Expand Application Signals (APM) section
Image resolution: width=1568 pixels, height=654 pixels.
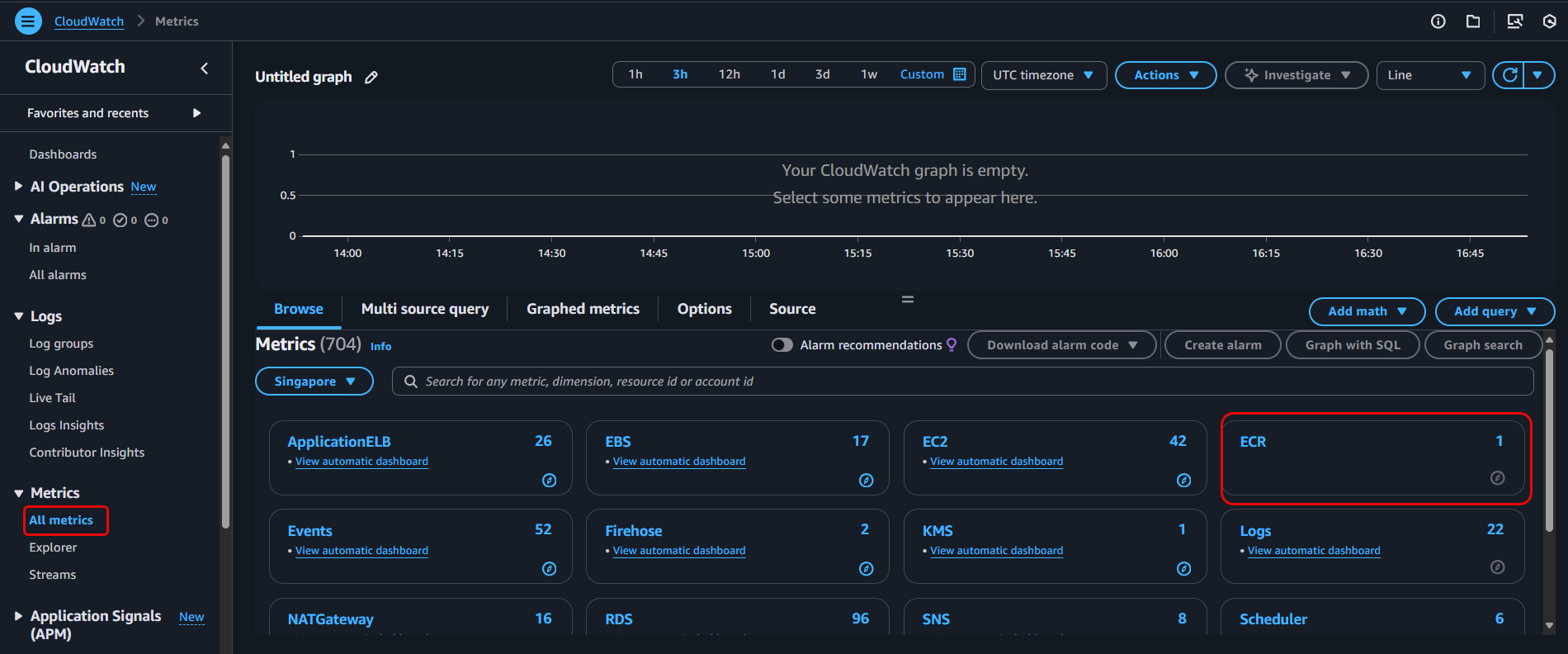18,616
